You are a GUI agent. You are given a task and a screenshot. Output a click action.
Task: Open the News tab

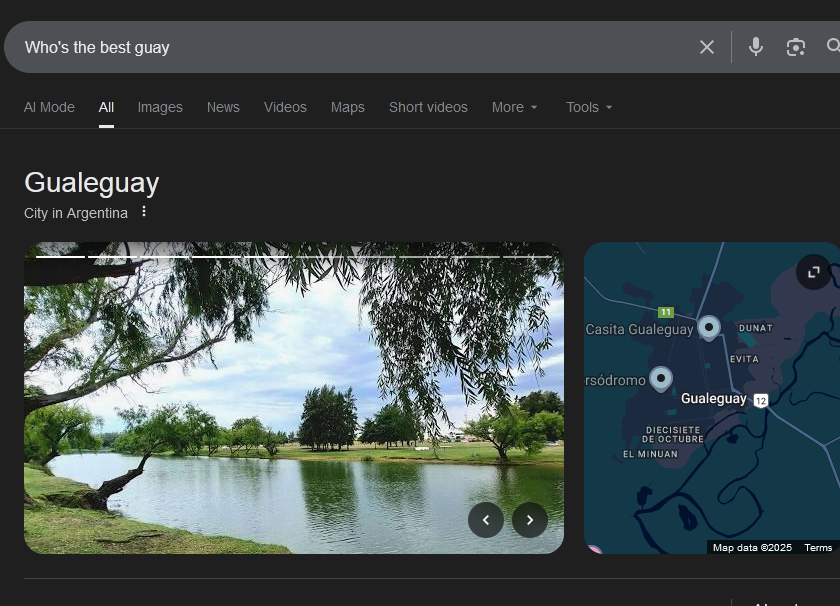click(223, 107)
